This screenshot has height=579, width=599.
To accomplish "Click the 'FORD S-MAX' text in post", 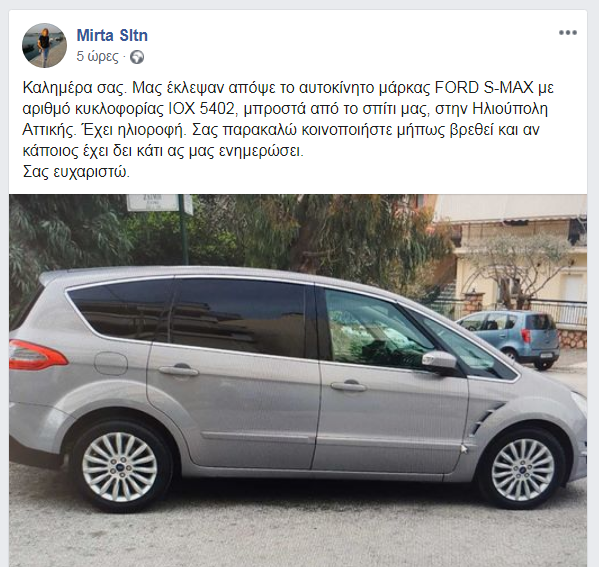I will [484, 88].
